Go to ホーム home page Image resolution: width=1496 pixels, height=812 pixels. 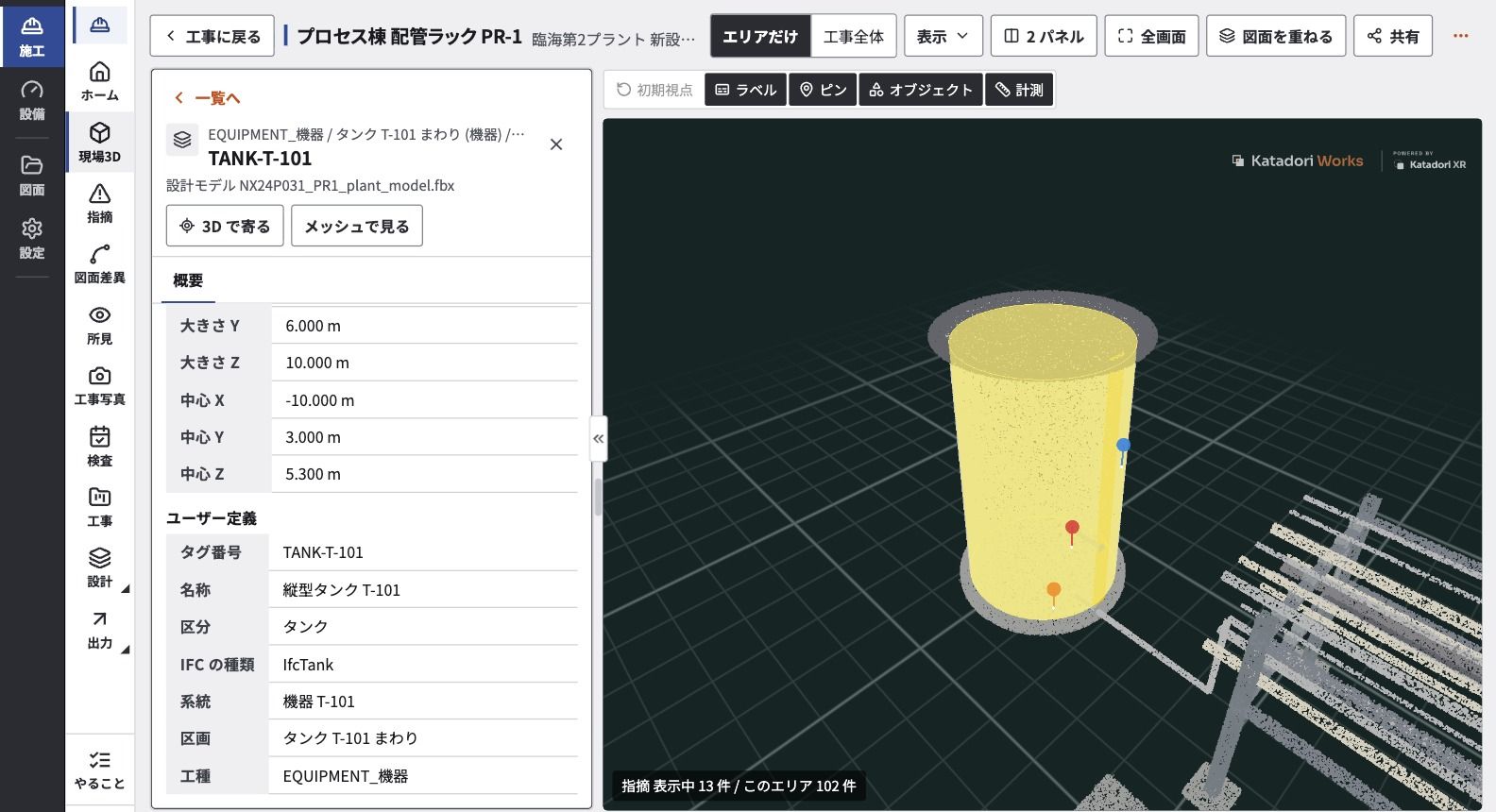pyautogui.click(x=99, y=81)
